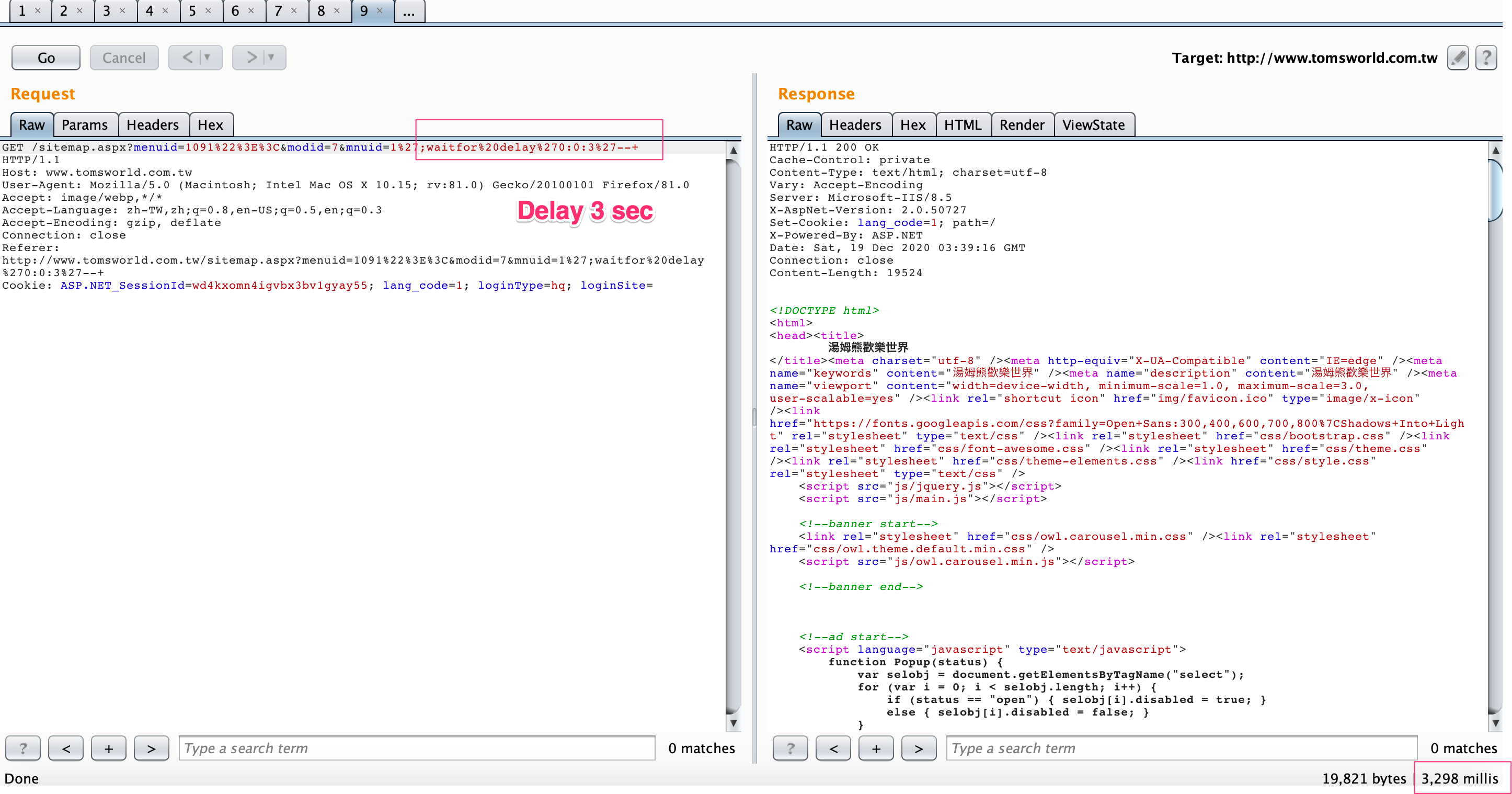Screen dimensions: 1512x794
Task: Click response search help question mark button
Action: click(790, 748)
